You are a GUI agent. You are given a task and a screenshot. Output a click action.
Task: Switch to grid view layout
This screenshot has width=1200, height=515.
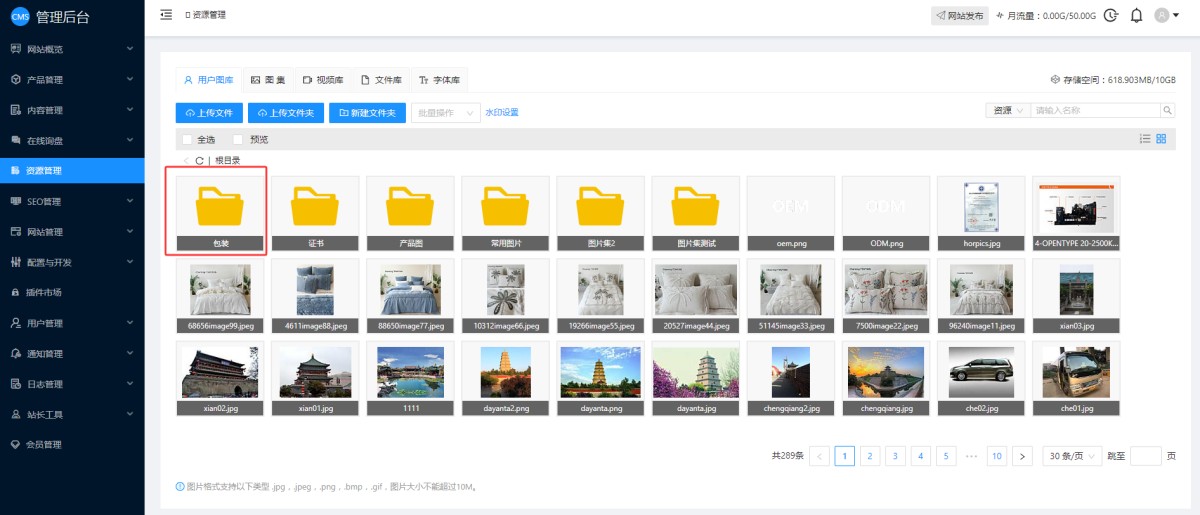1161,139
